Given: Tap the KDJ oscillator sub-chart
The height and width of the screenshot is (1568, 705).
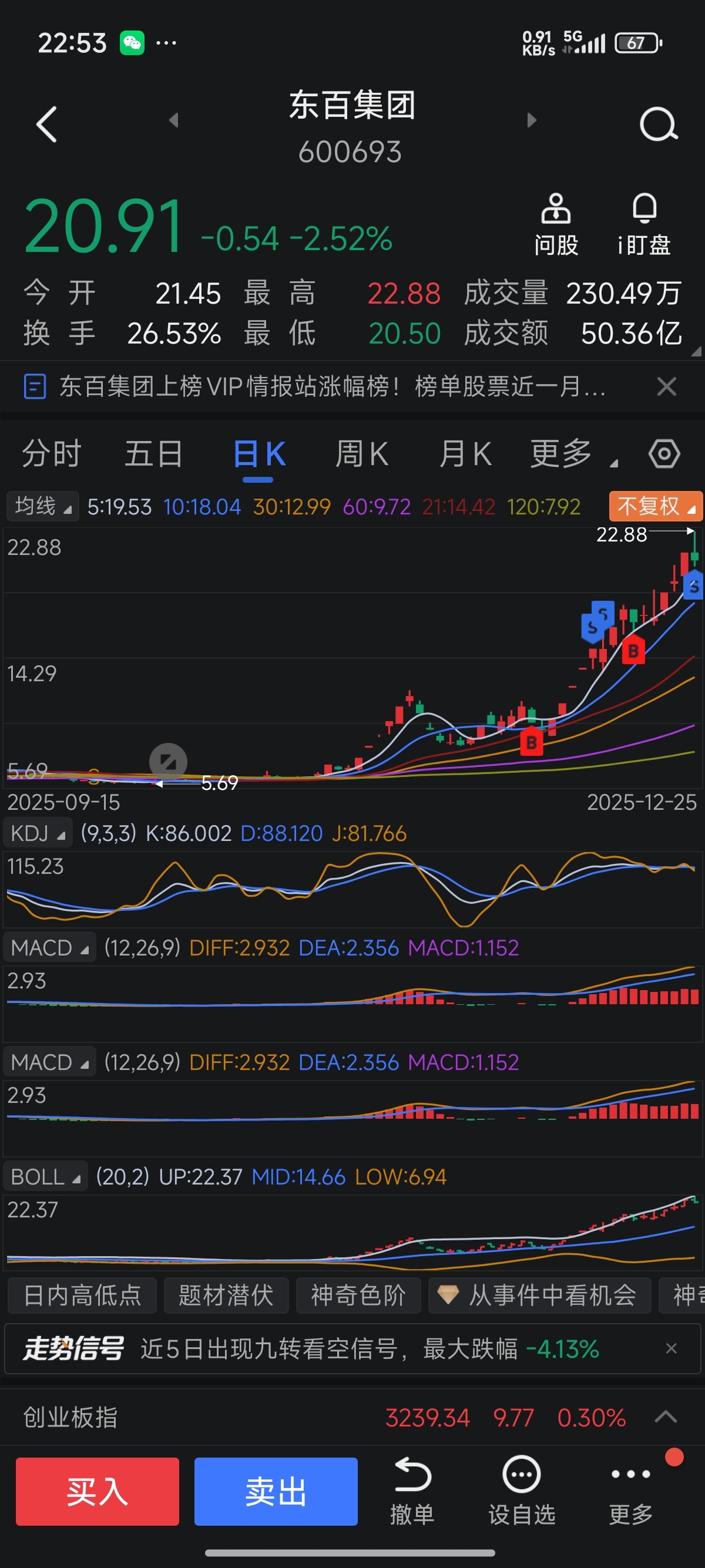Looking at the screenshot, I should coord(352,889).
